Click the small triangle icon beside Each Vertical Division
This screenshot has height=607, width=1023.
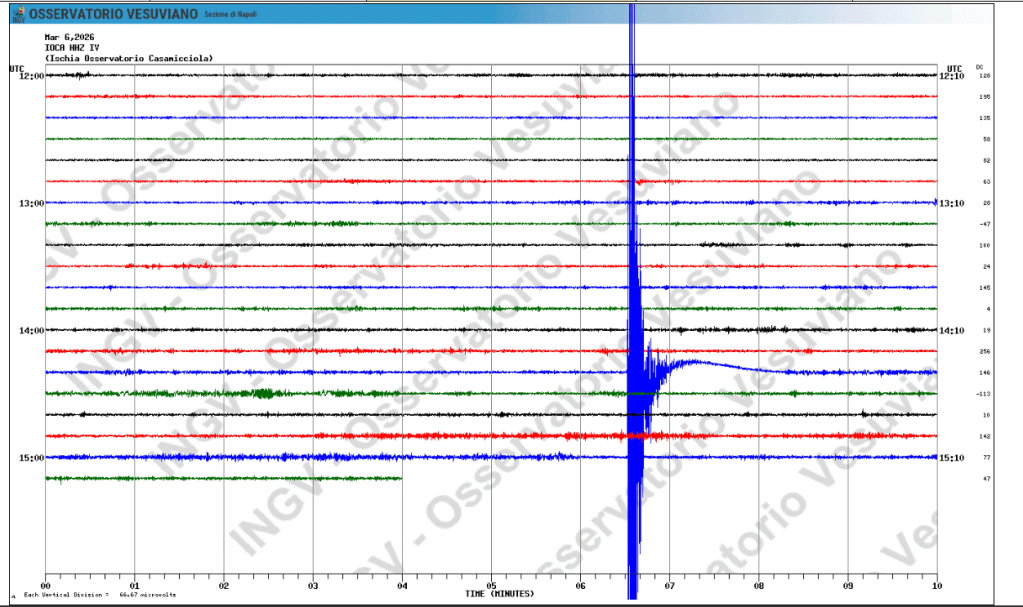(x=13, y=595)
